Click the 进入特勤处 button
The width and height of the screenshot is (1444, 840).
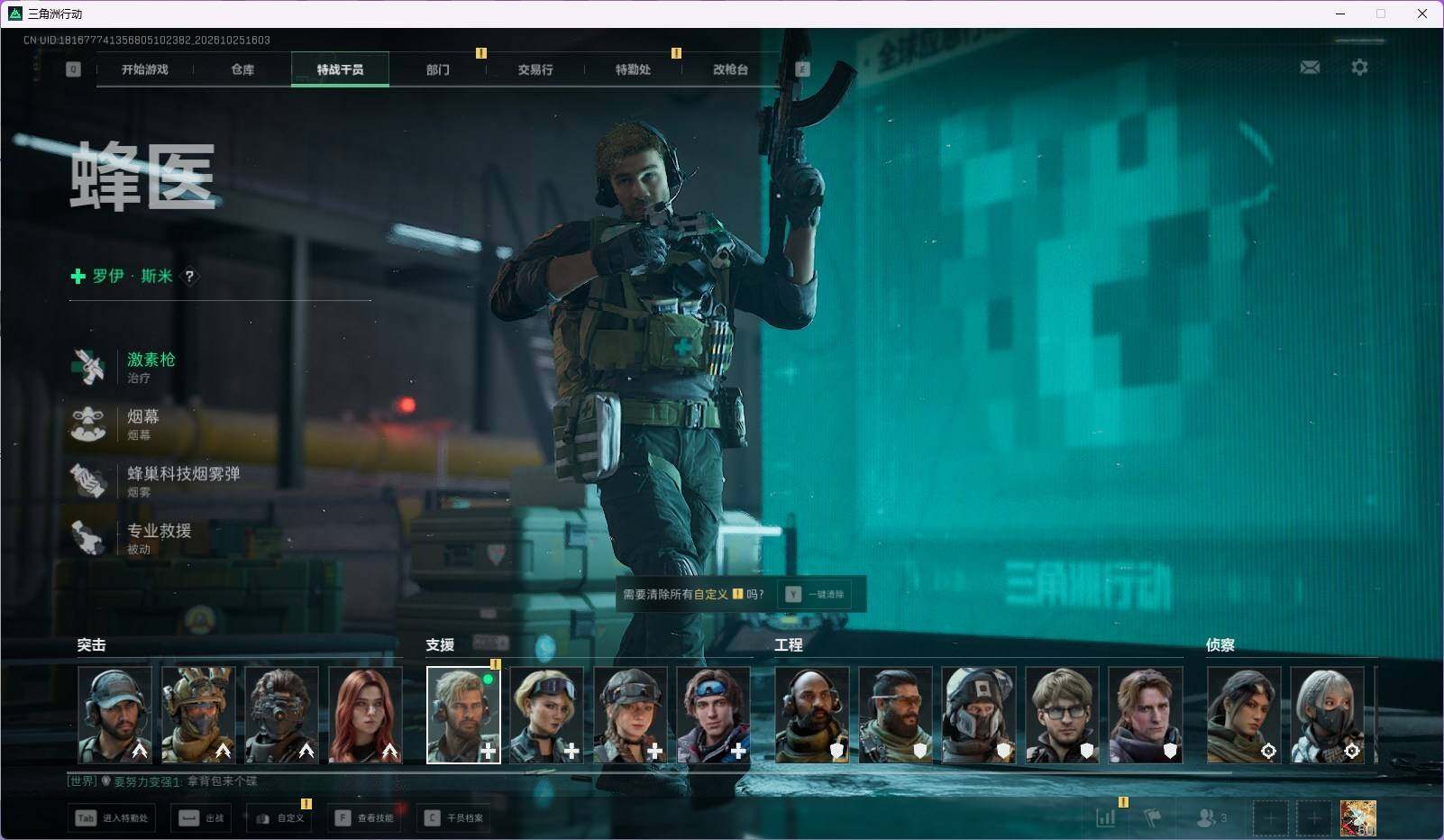pos(112,818)
